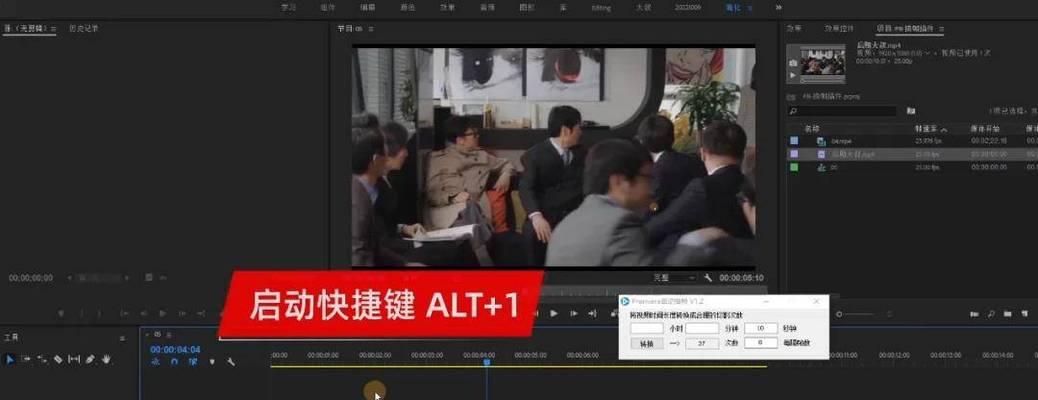1038x400 pixels.
Task: Open the 完整 playback resolution dropdown
Action: tap(674, 278)
